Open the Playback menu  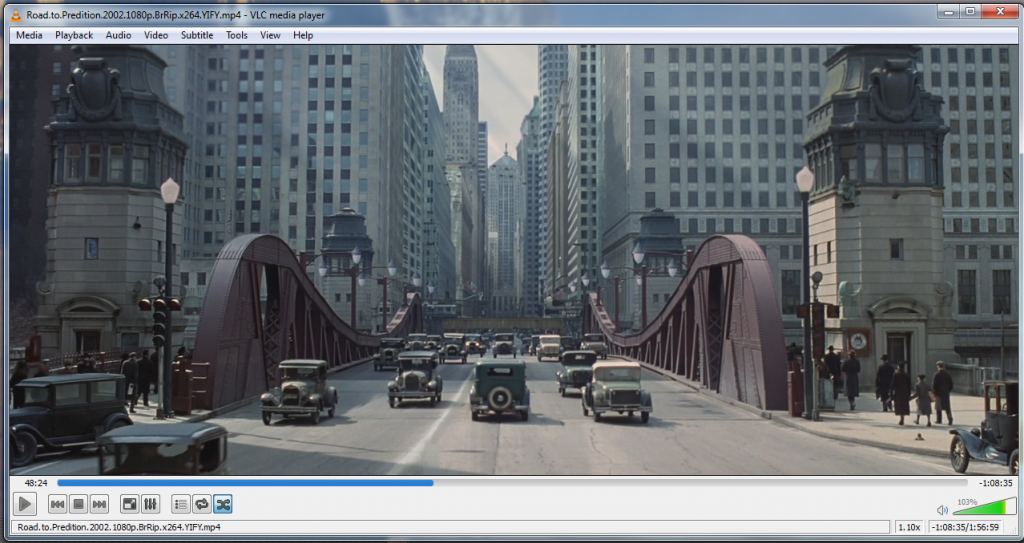point(74,35)
